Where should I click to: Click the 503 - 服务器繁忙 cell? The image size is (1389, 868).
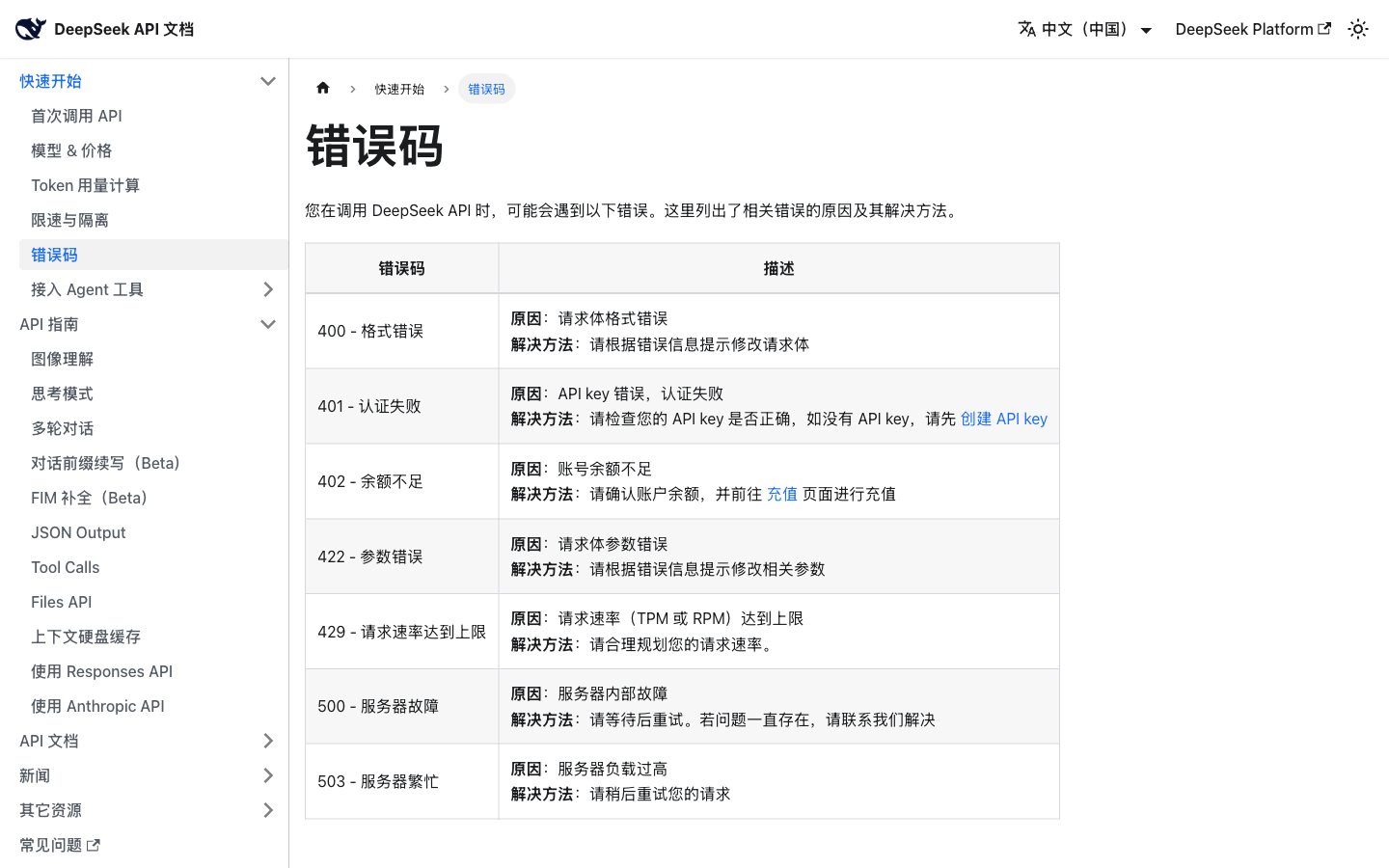401,781
